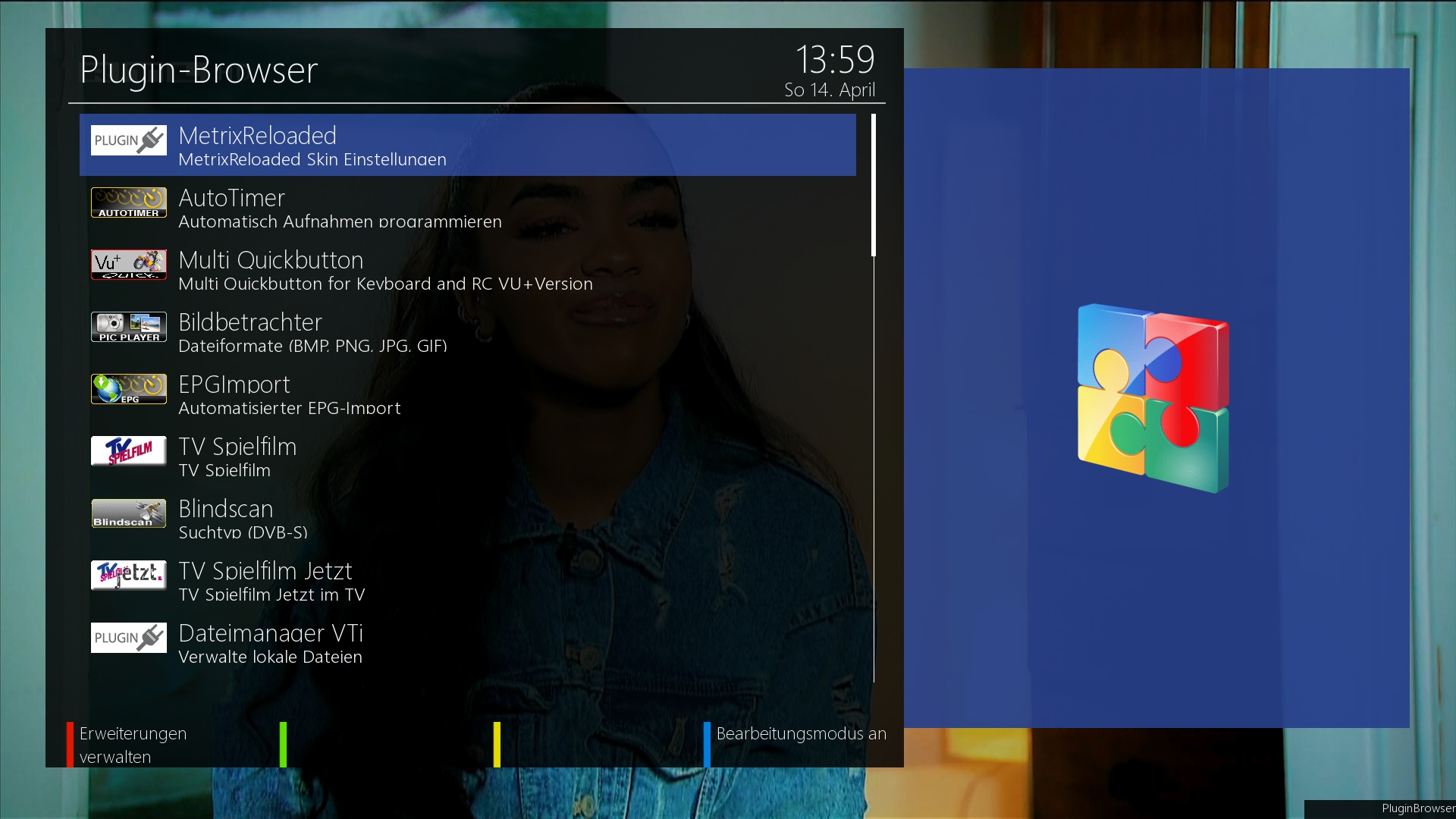Image resolution: width=1456 pixels, height=819 pixels.
Task: Click the Blindscan plugin icon
Action: pos(128,513)
